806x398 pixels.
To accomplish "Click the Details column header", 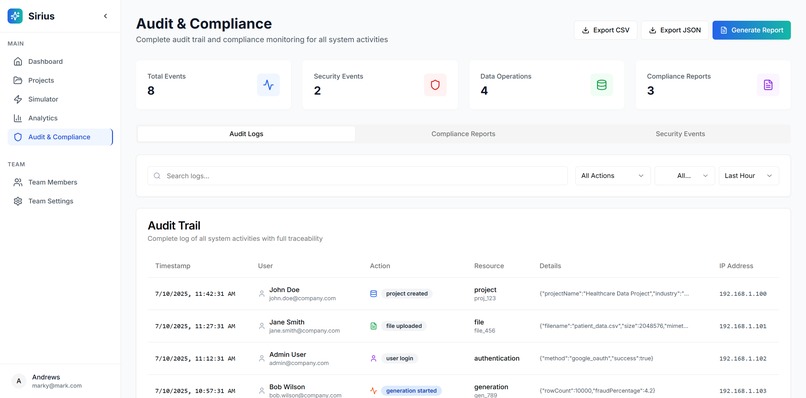I will click(550, 266).
